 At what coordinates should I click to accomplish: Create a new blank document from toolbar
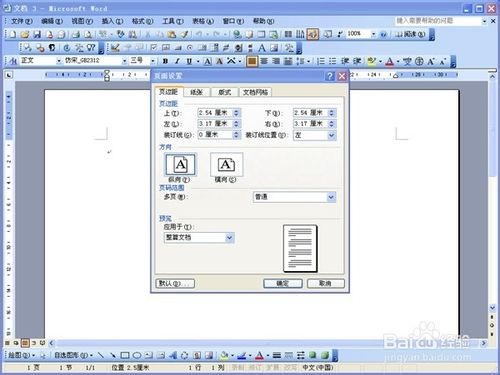click(13, 34)
